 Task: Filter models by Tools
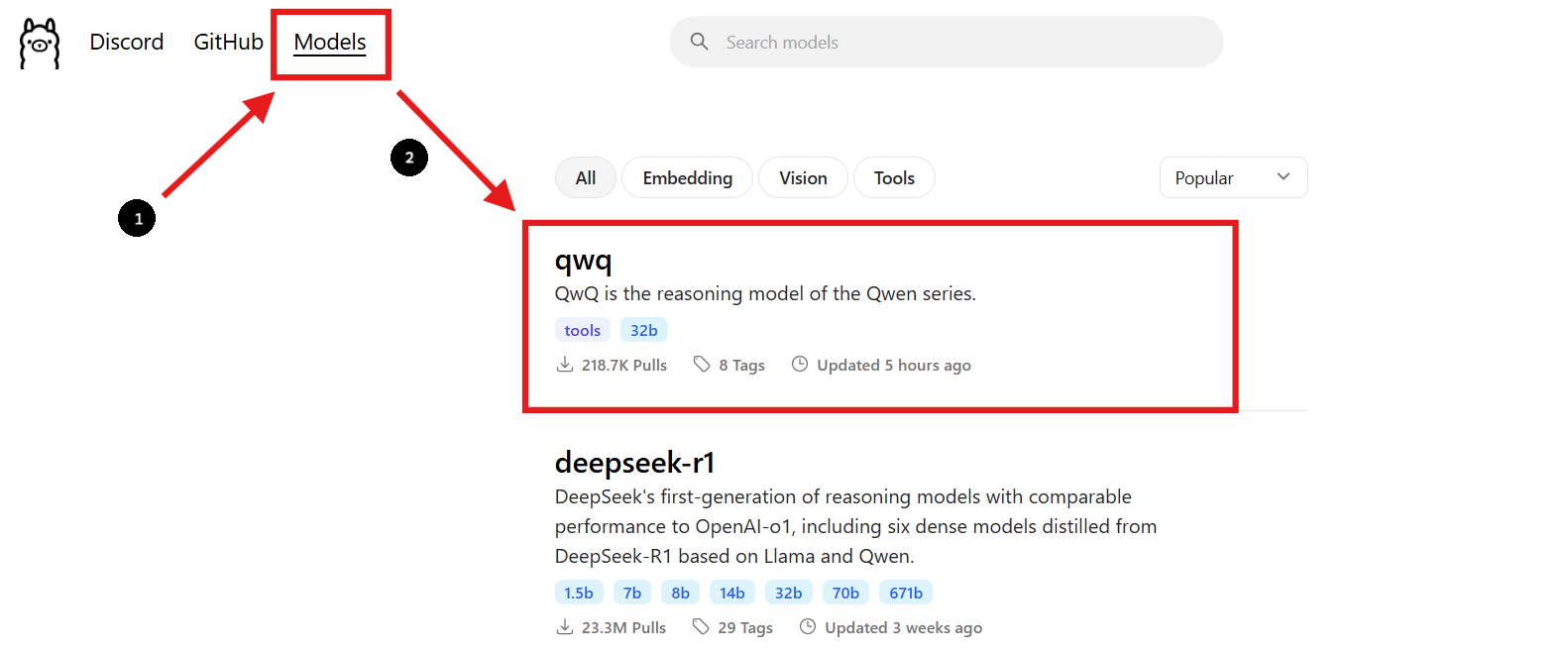click(x=894, y=177)
